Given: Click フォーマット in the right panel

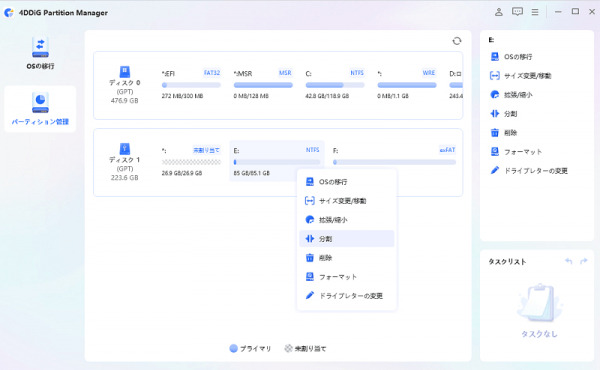Looking at the screenshot, I should [516, 152].
